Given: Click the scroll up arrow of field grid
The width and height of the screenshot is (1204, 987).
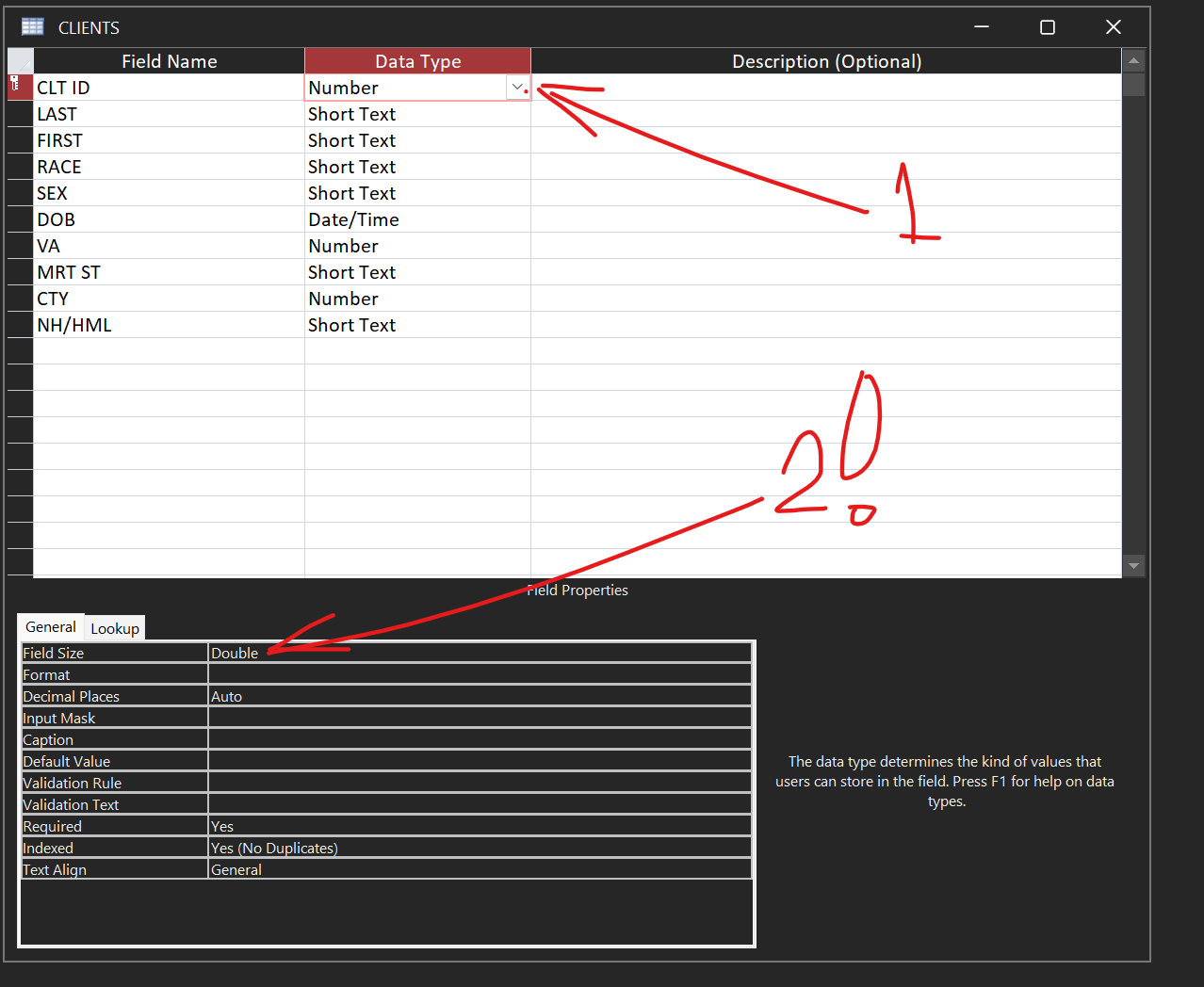Looking at the screenshot, I should (x=1133, y=61).
